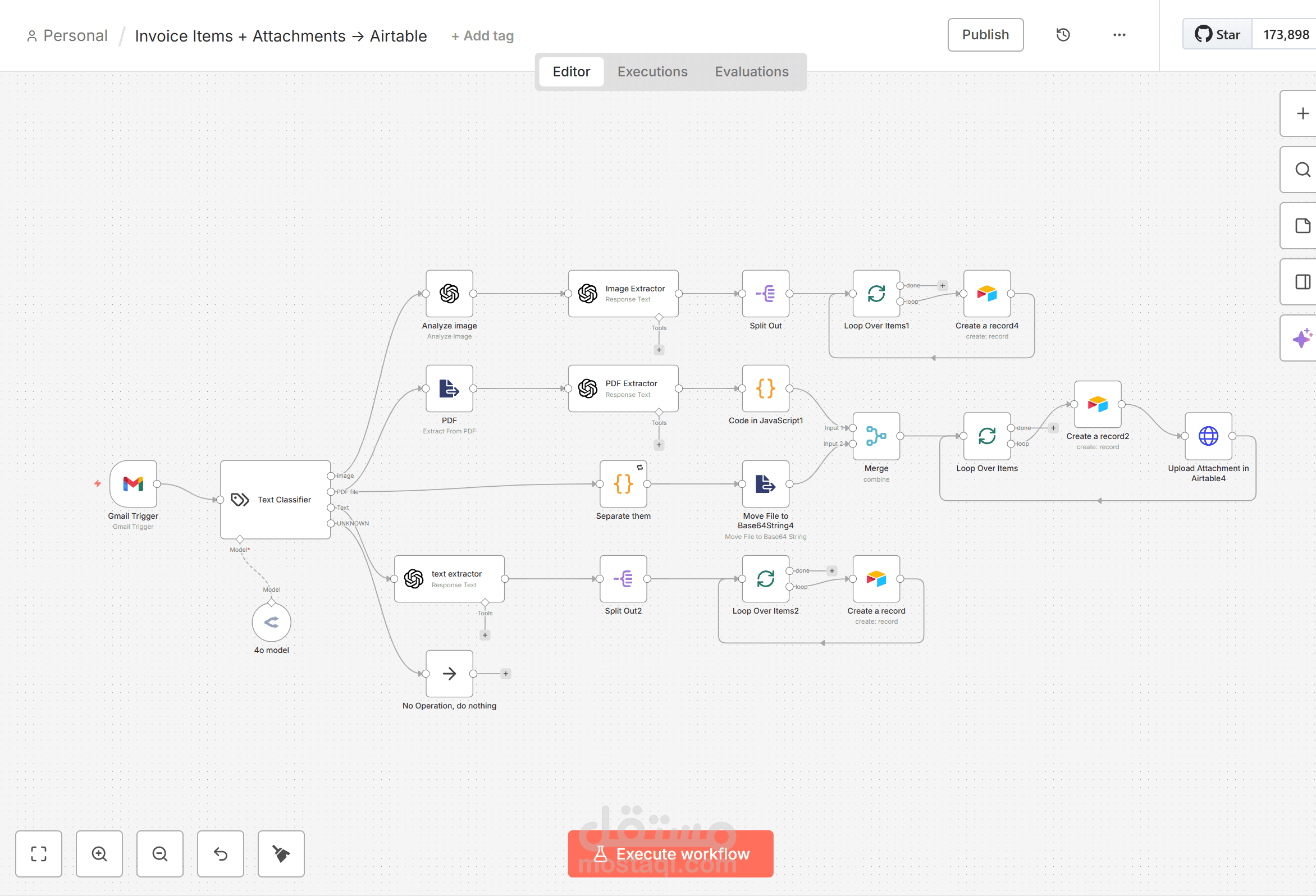Fit workflow to view
The width and height of the screenshot is (1316, 896).
[39, 853]
